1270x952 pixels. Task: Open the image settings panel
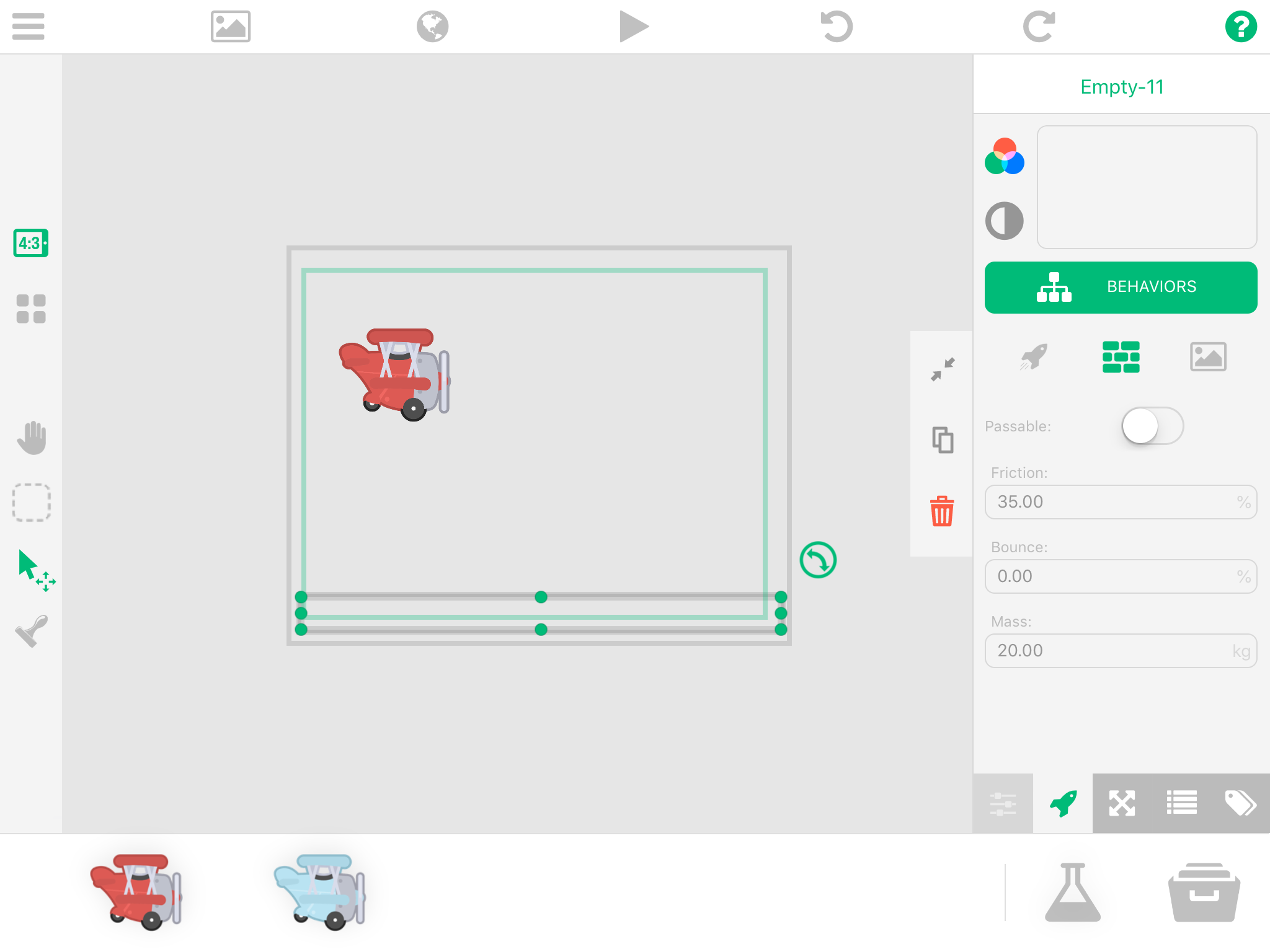click(1208, 356)
